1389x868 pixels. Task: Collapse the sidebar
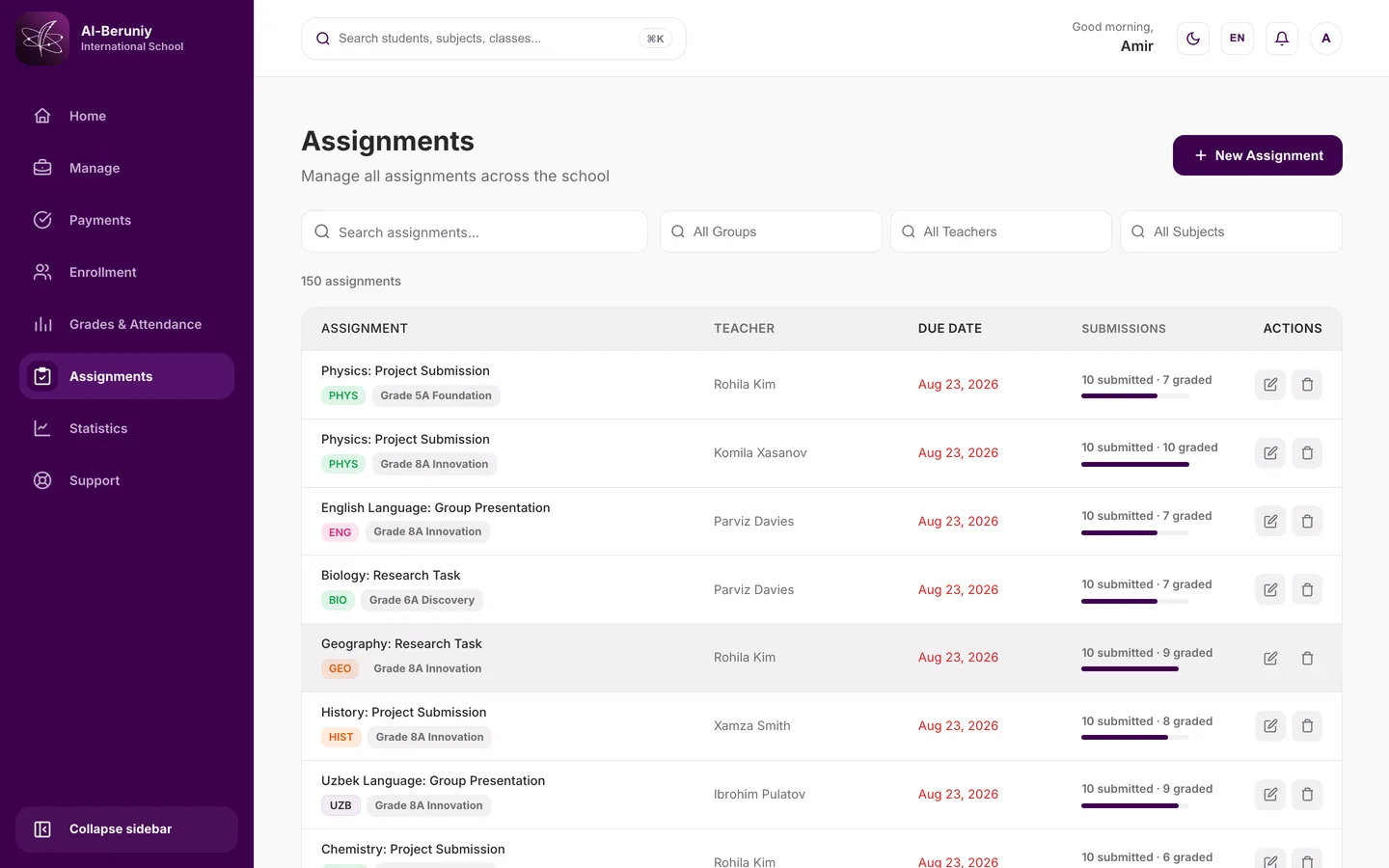[x=126, y=829]
